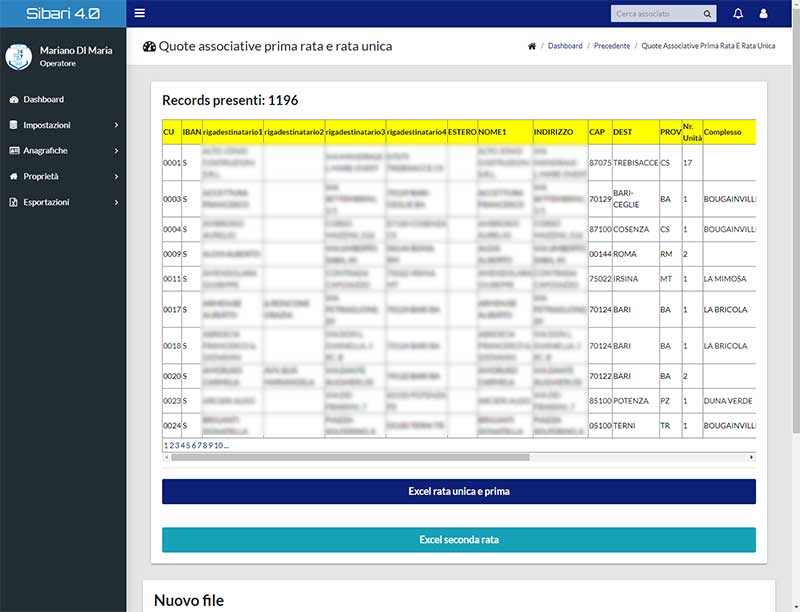This screenshot has height=612, width=800.
Task: Open the Dashboard breadcrumb link
Action: coord(565,46)
